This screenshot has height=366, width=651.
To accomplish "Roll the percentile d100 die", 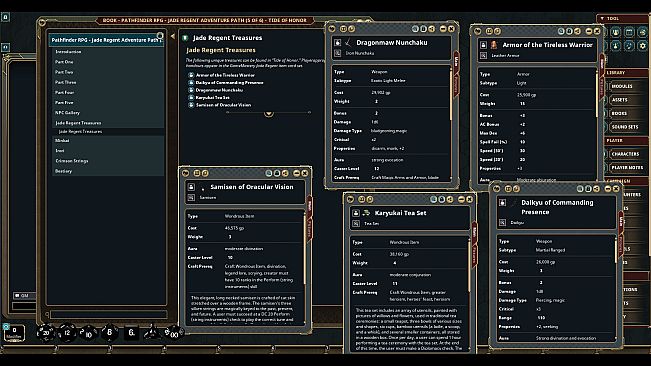I will coord(173,333).
